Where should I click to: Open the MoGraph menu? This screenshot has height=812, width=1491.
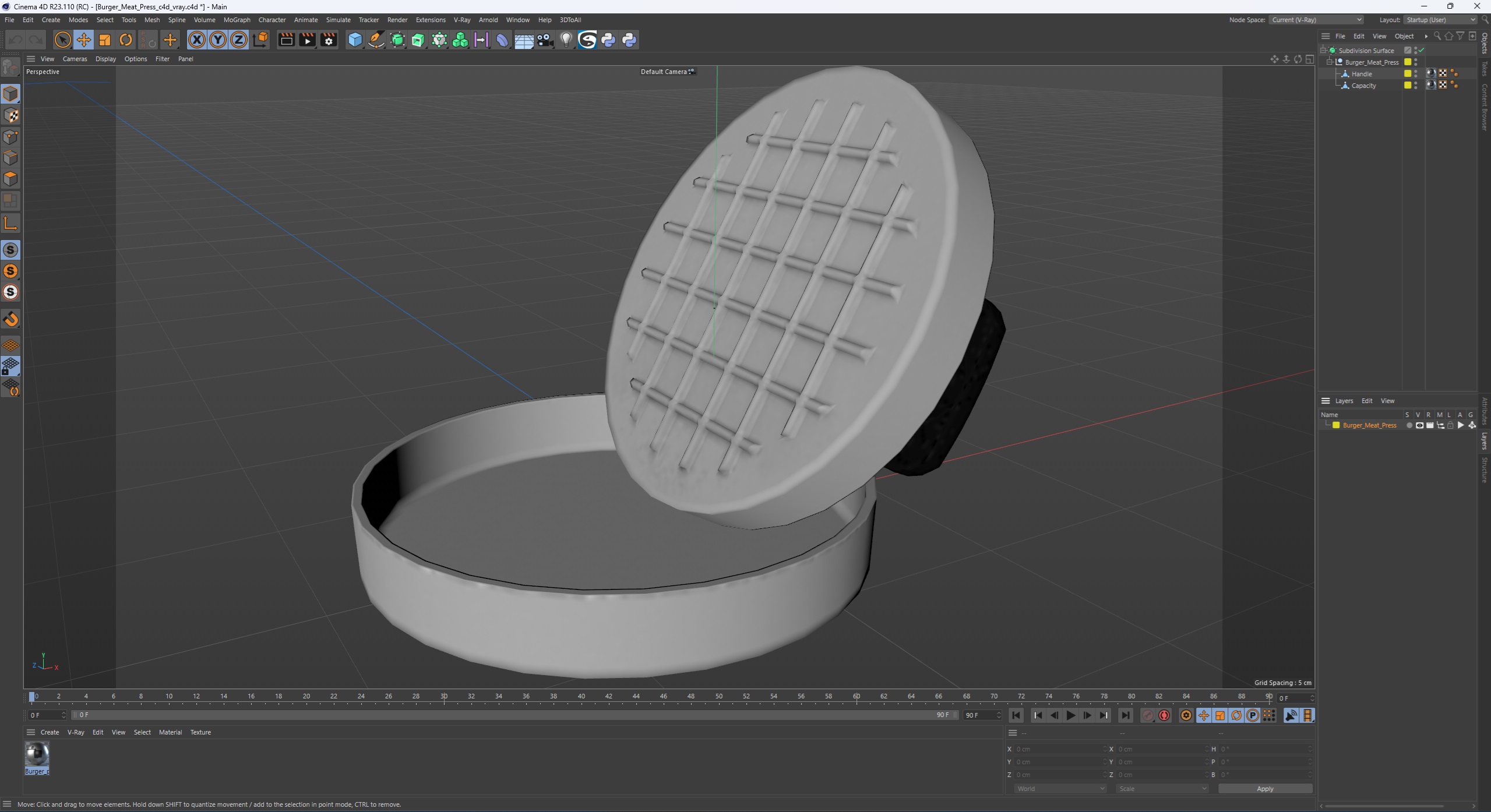pos(237,20)
